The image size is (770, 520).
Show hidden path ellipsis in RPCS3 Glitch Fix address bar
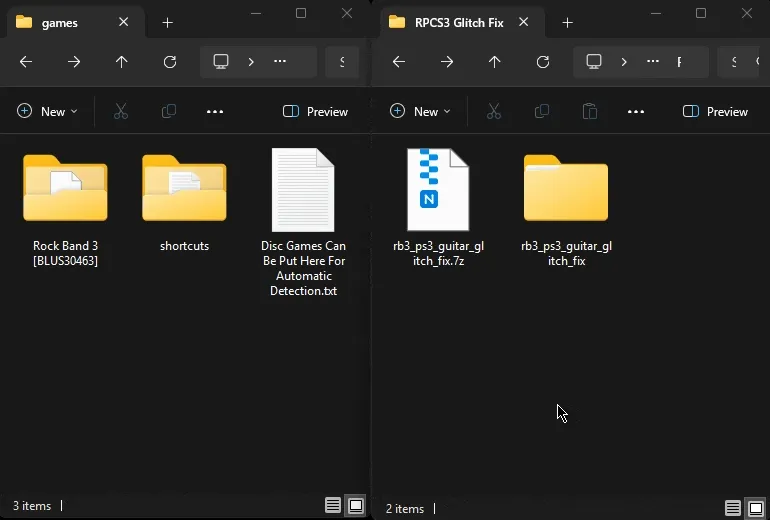point(653,61)
